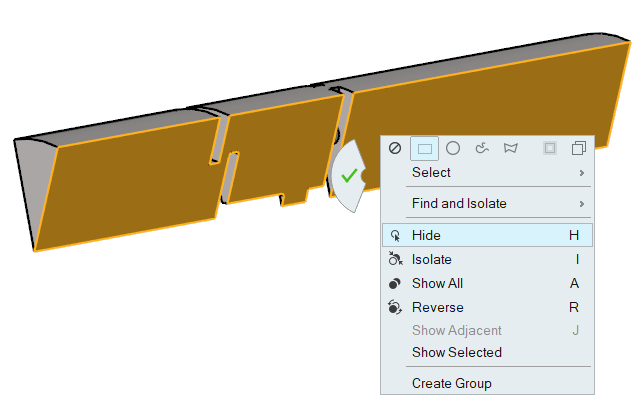Select the middle orange face of the model
This screenshot has height=407, width=640.
282,151
